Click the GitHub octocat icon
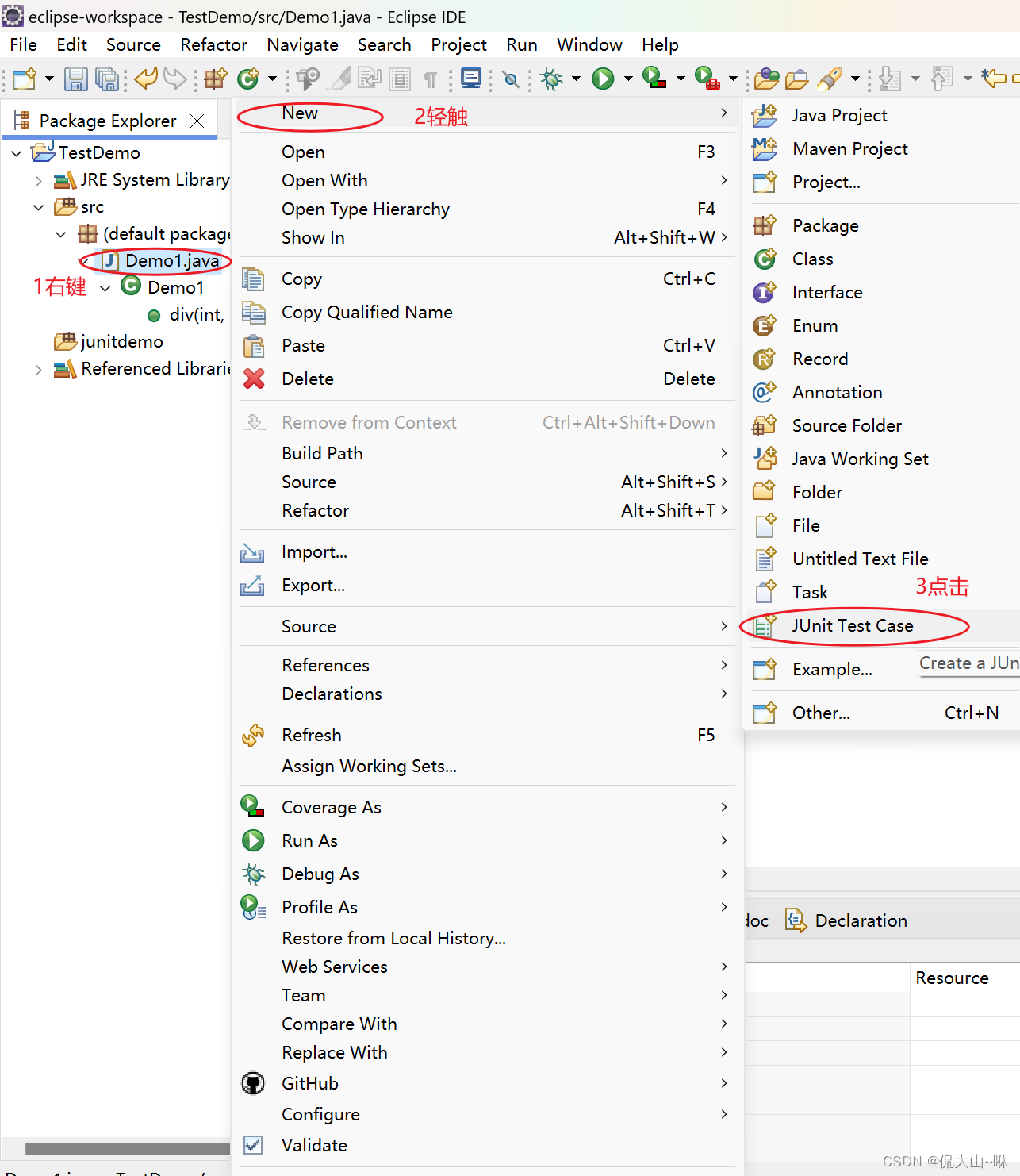The width and height of the screenshot is (1020, 1176). coord(253,1083)
